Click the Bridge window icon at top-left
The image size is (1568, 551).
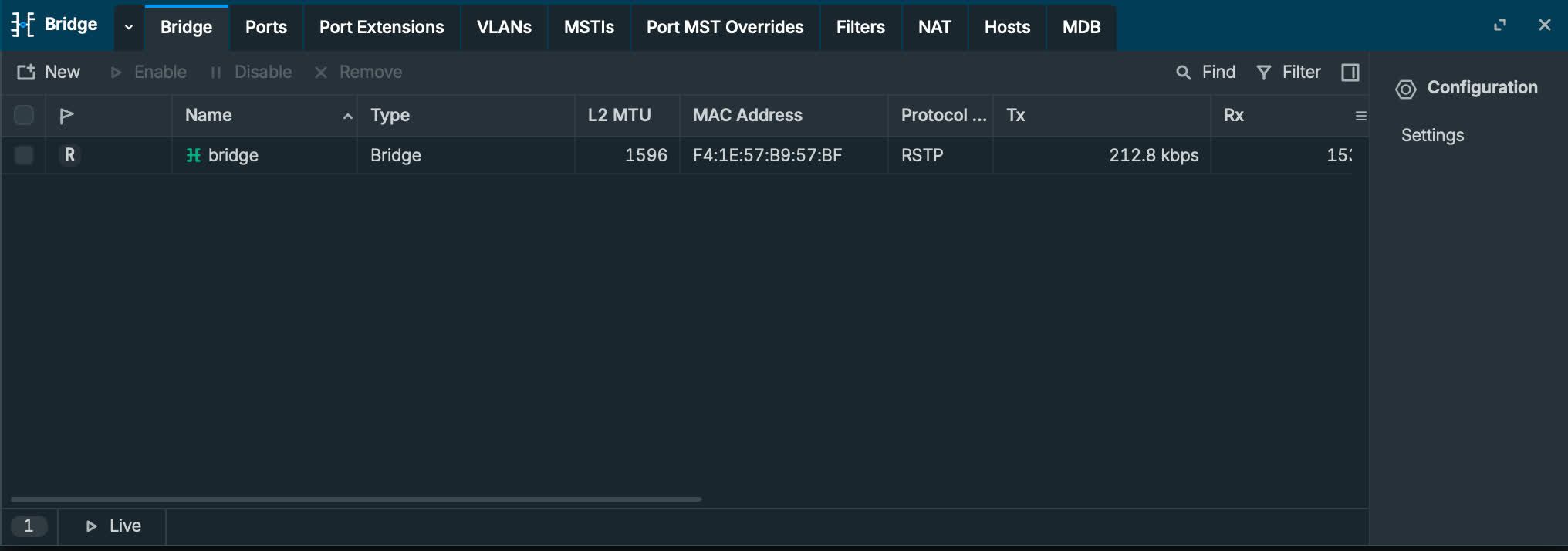23,25
